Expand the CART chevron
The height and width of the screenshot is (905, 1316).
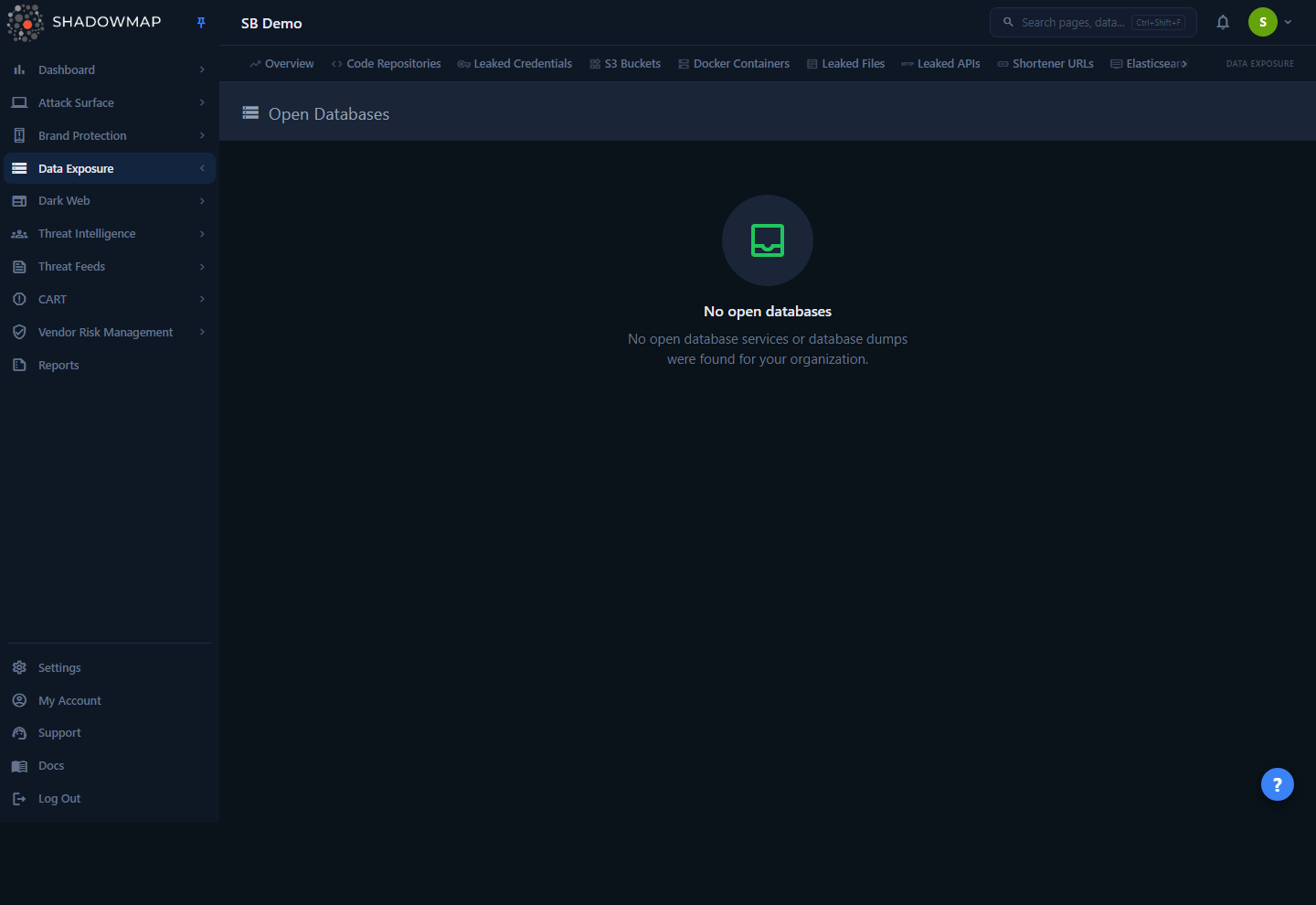click(x=202, y=299)
